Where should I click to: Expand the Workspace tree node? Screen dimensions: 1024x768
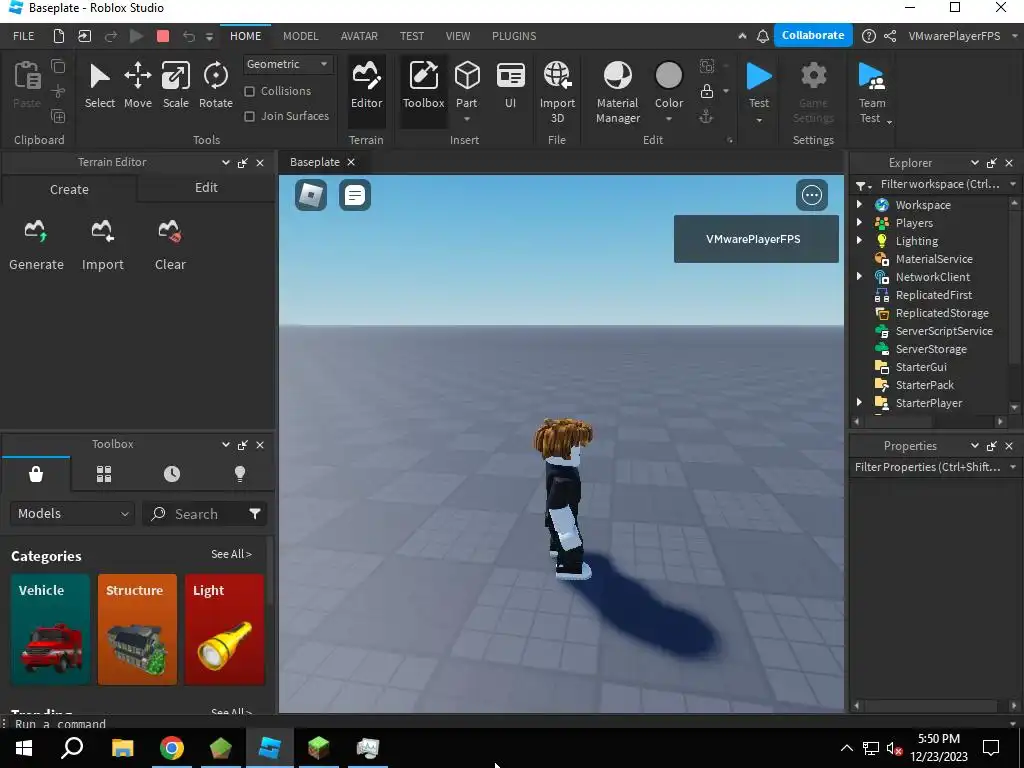click(859, 204)
